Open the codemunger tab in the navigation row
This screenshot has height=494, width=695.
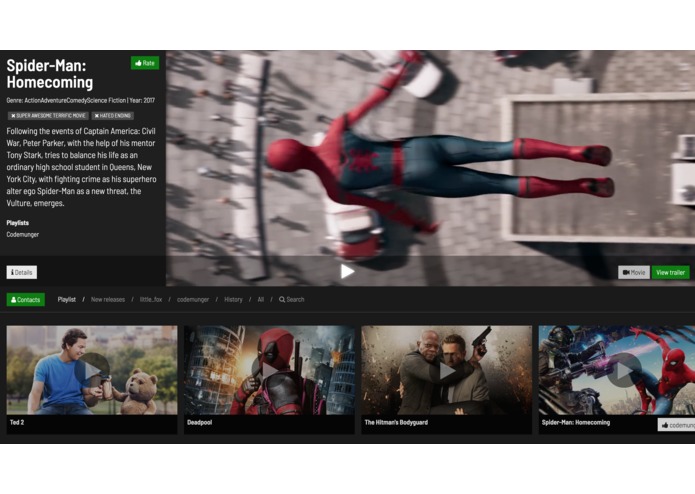193,300
